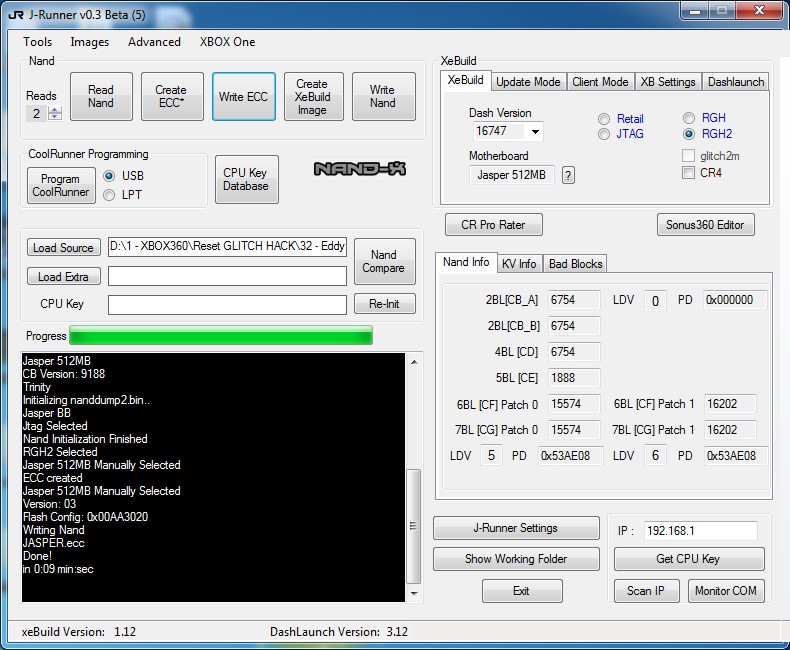
Task: Click the Write ECC button
Action: 243,96
